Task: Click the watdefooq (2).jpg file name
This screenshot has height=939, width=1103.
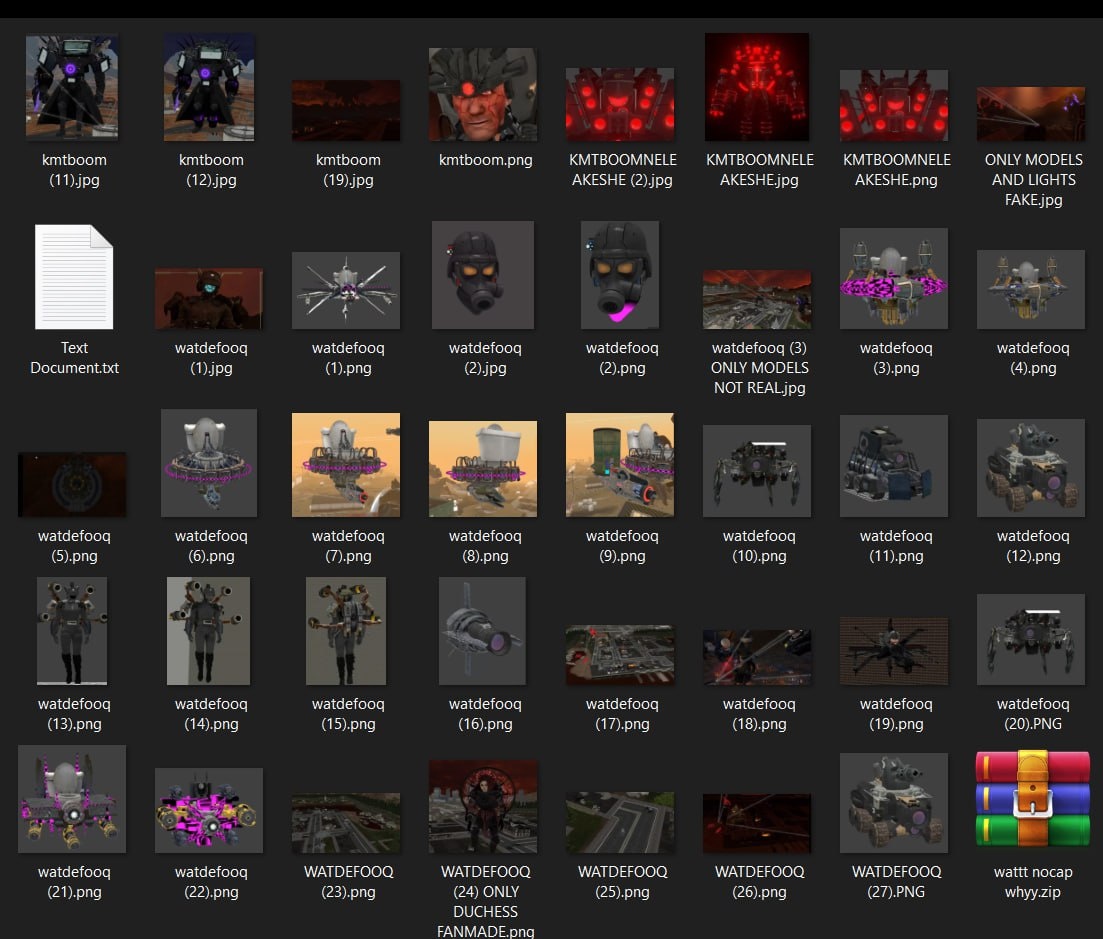Action: click(x=485, y=357)
